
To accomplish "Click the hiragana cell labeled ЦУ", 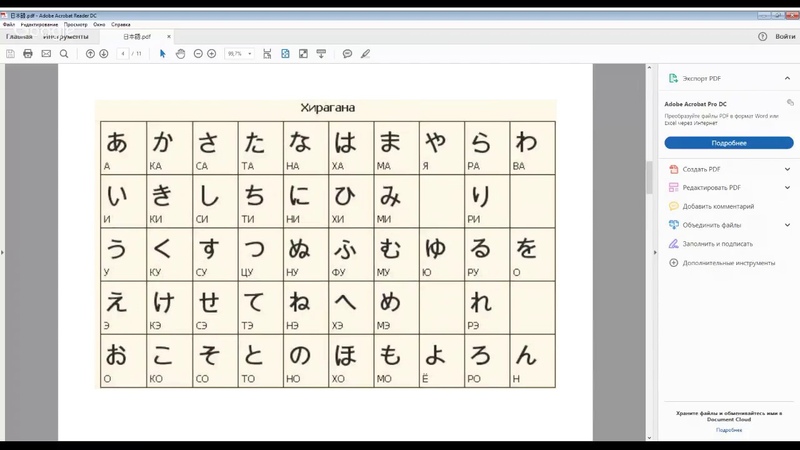I will (x=260, y=255).
